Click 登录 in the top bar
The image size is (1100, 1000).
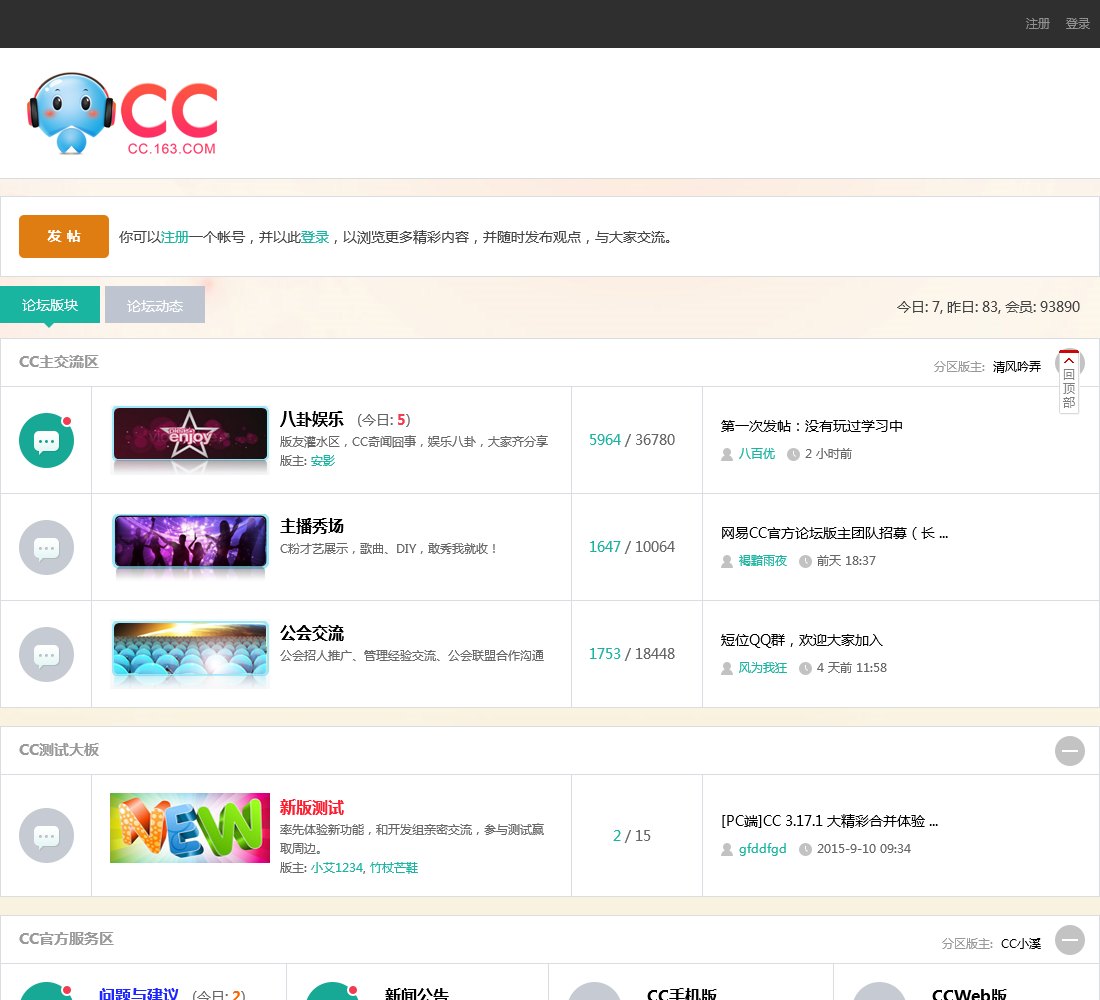point(1077,24)
